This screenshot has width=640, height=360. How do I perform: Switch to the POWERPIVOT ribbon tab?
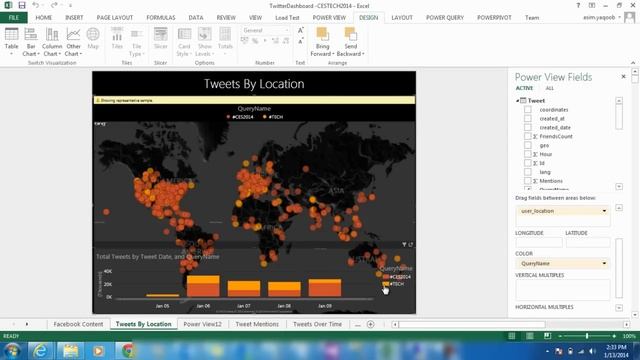click(x=494, y=18)
